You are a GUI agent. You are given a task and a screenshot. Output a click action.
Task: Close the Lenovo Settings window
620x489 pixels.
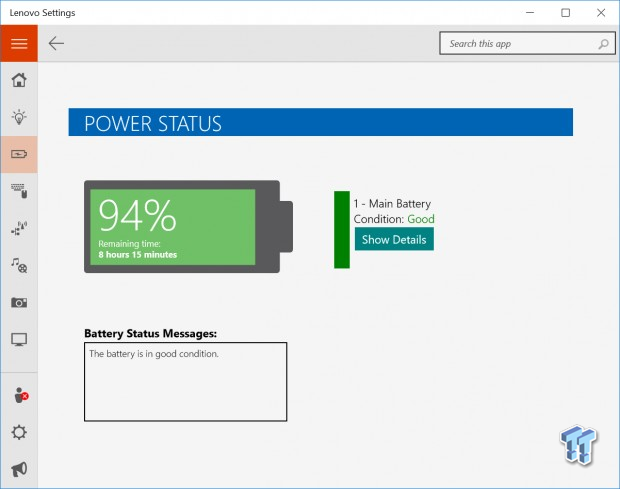(601, 13)
